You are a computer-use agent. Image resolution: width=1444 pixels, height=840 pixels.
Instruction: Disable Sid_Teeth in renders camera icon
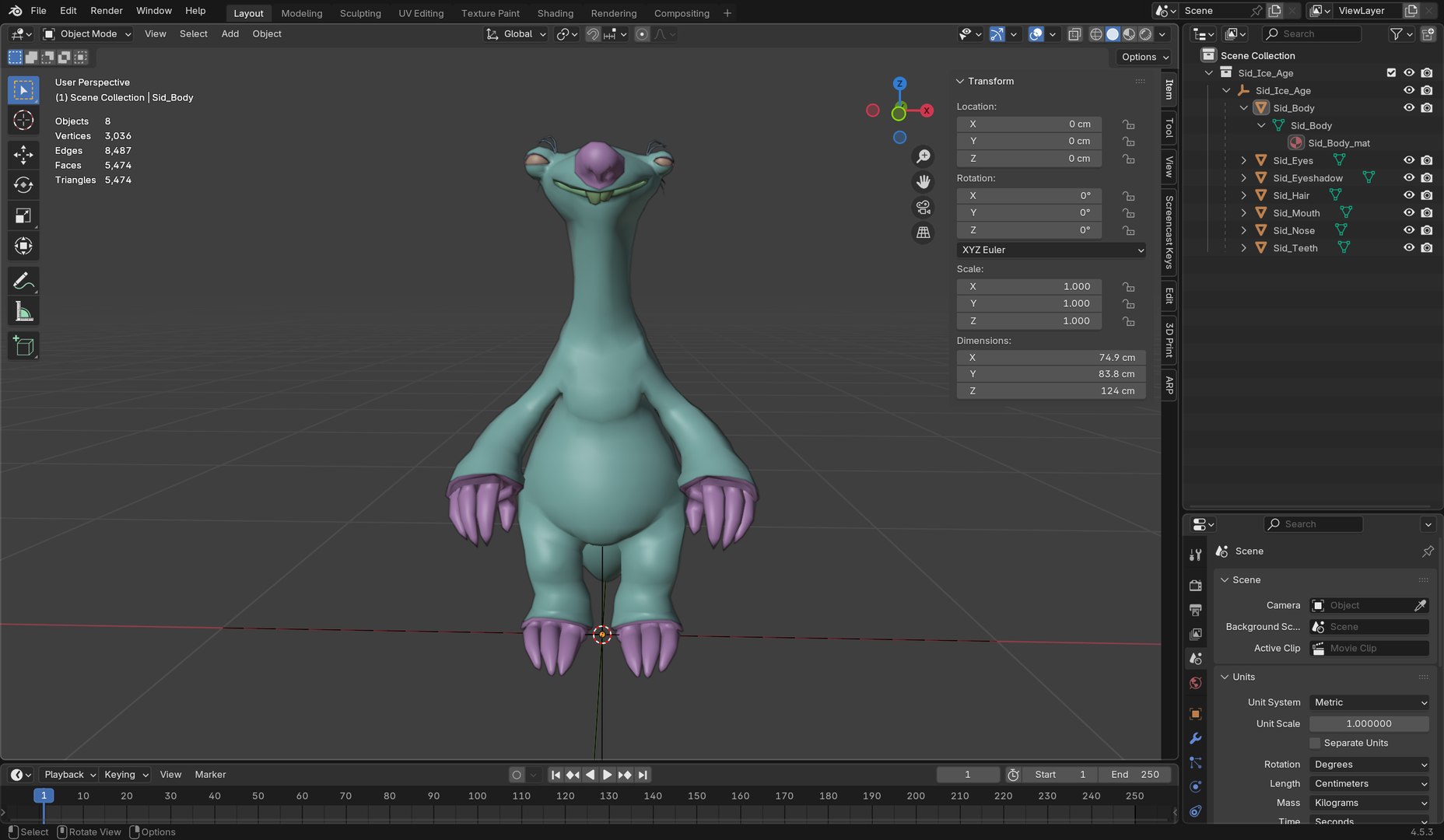1426,248
